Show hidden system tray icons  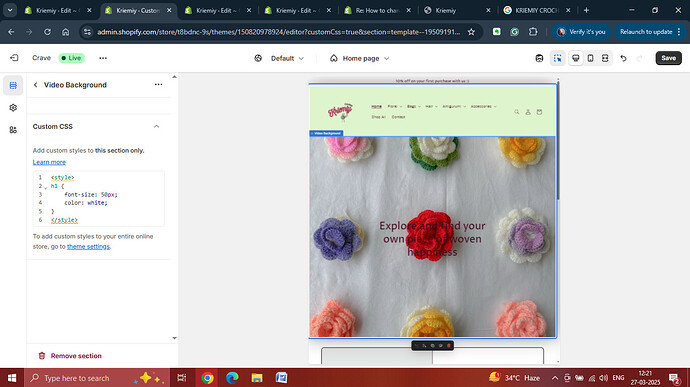pos(555,378)
